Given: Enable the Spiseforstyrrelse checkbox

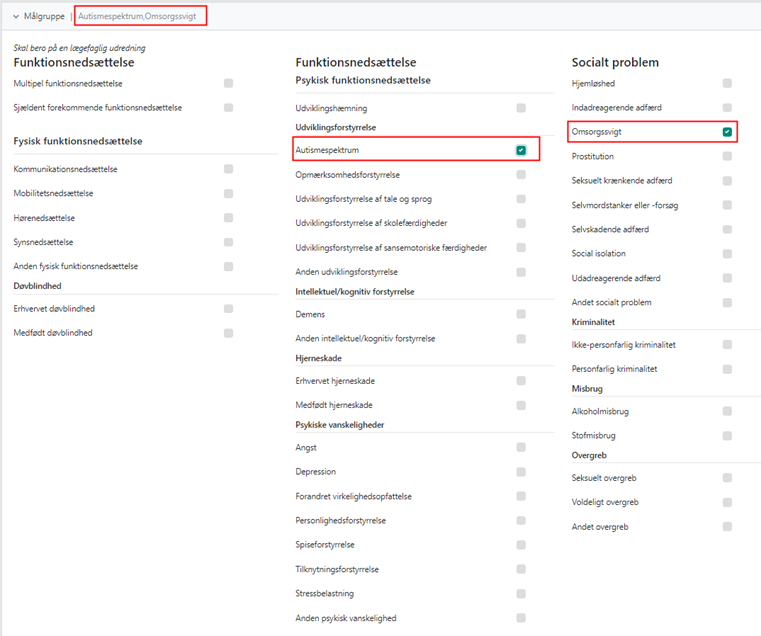Looking at the screenshot, I should pyautogui.click(x=521, y=545).
